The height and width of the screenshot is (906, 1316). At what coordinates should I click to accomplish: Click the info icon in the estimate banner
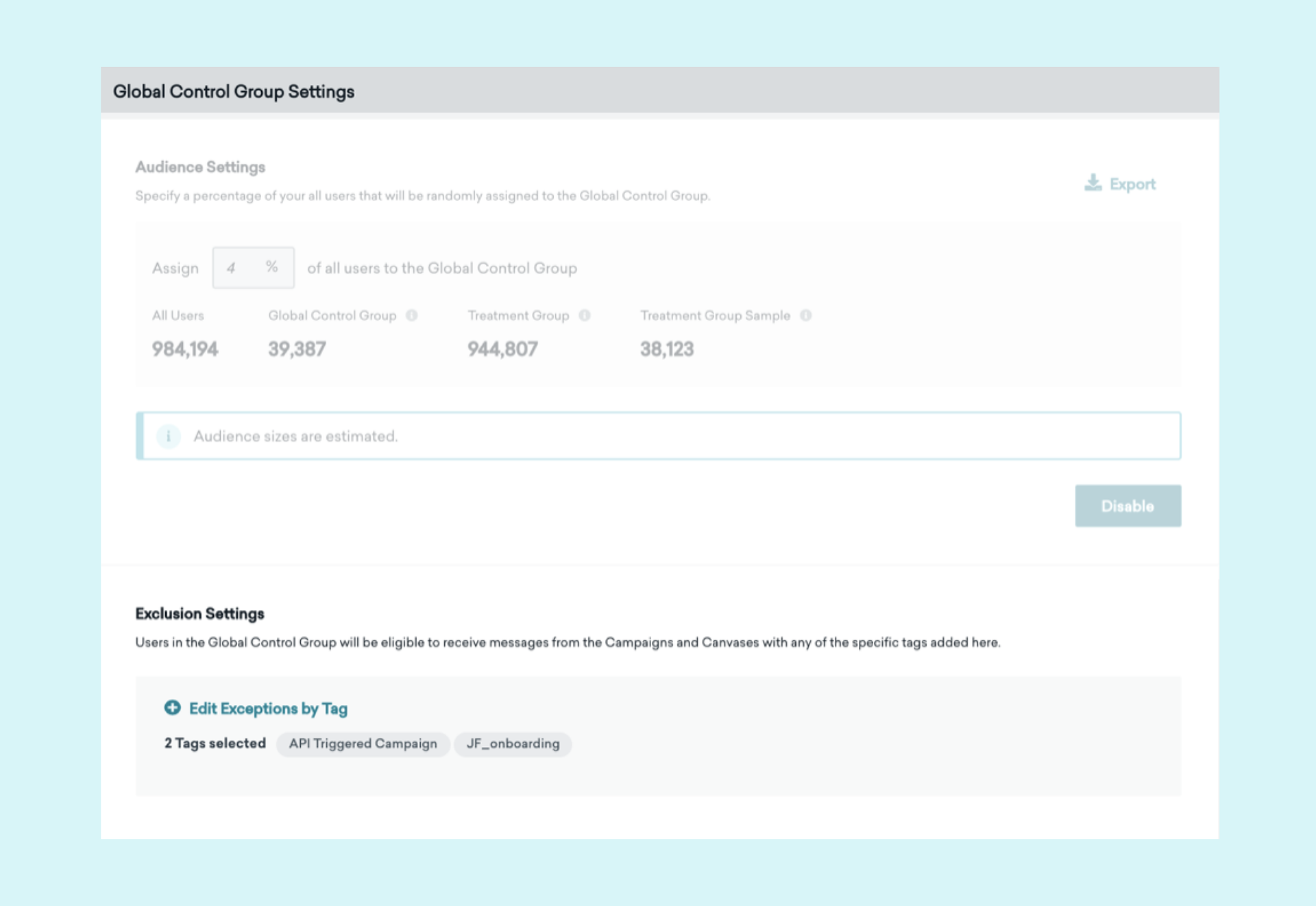pos(168,437)
